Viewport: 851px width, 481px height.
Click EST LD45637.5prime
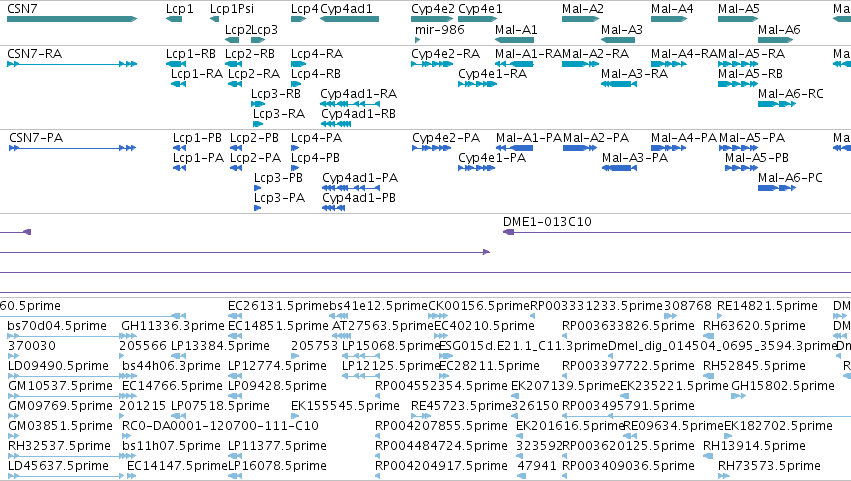59,466
